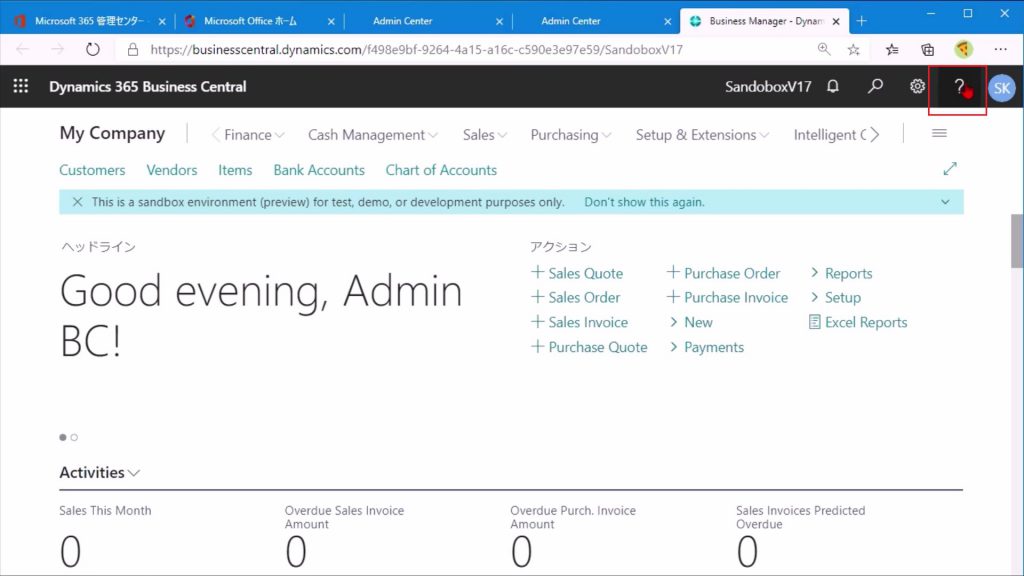This screenshot has width=1024, height=576.
Task: Switch to the first Admin Center tab
Action: (x=402, y=21)
